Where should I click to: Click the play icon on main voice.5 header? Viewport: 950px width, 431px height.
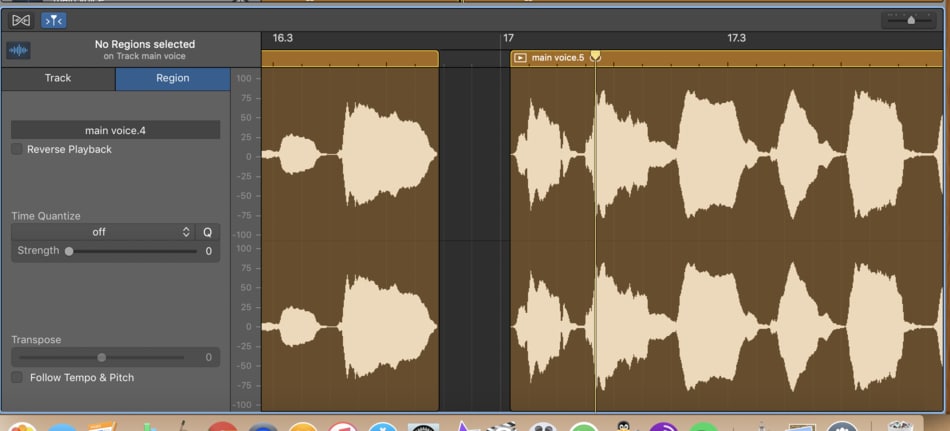pyautogui.click(x=520, y=58)
